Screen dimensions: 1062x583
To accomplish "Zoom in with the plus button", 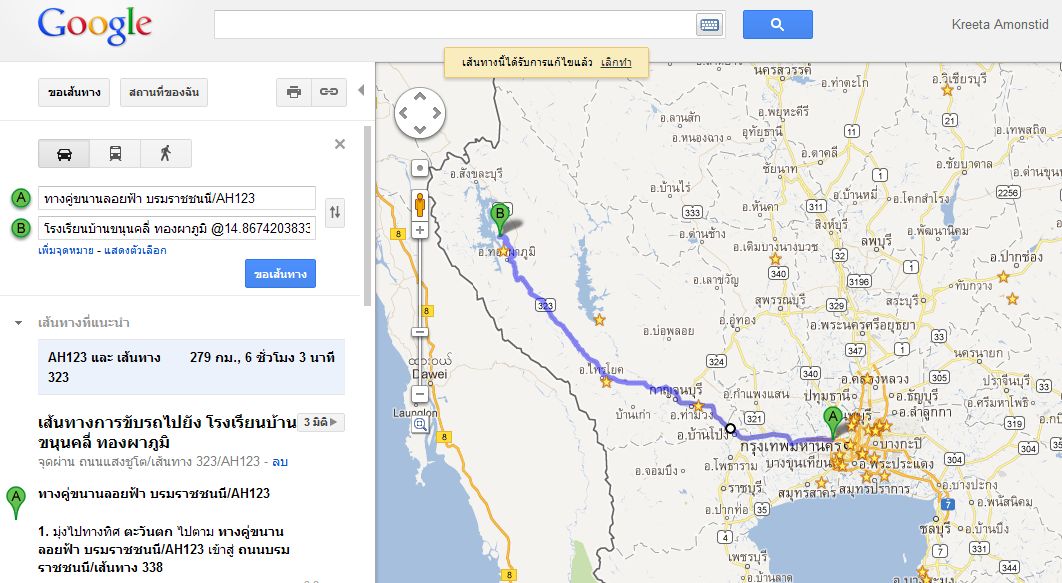I will pyautogui.click(x=420, y=230).
